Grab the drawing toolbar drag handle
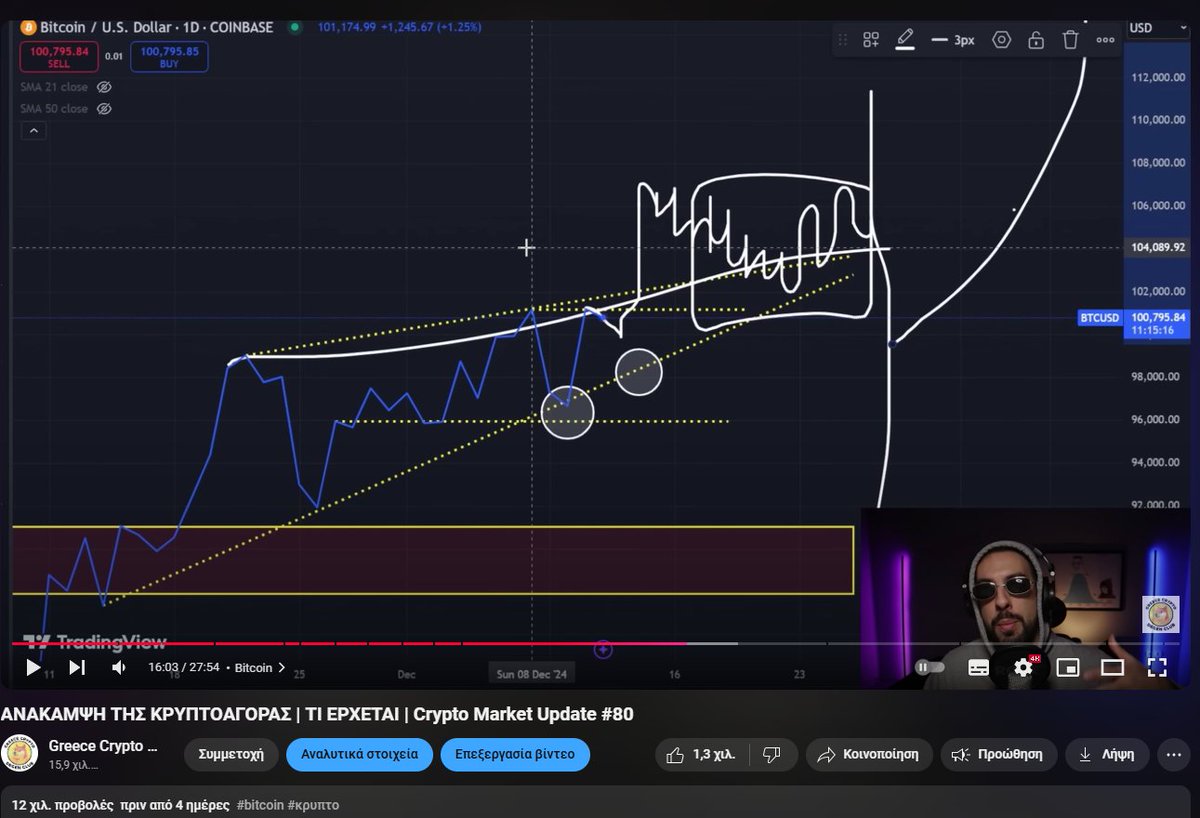Image resolution: width=1200 pixels, height=818 pixels. point(843,40)
